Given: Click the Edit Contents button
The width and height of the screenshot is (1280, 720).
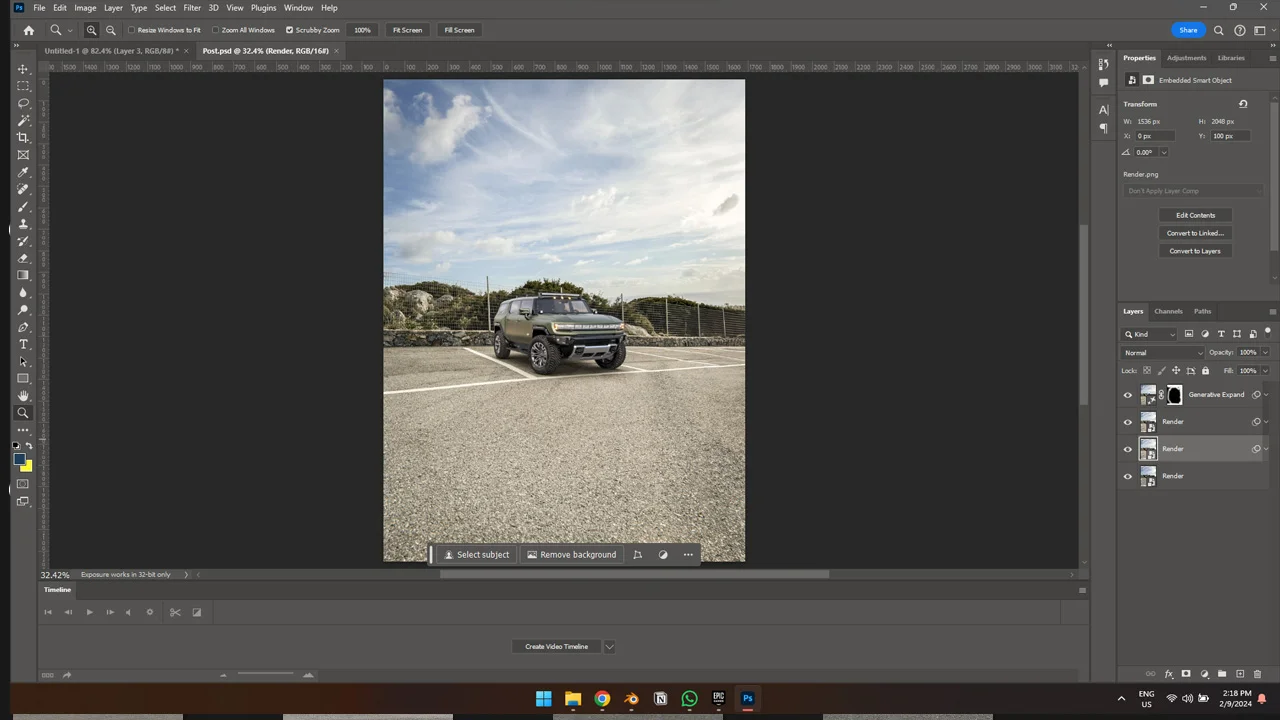Looking at the screenshot, I should point(1195,215).
